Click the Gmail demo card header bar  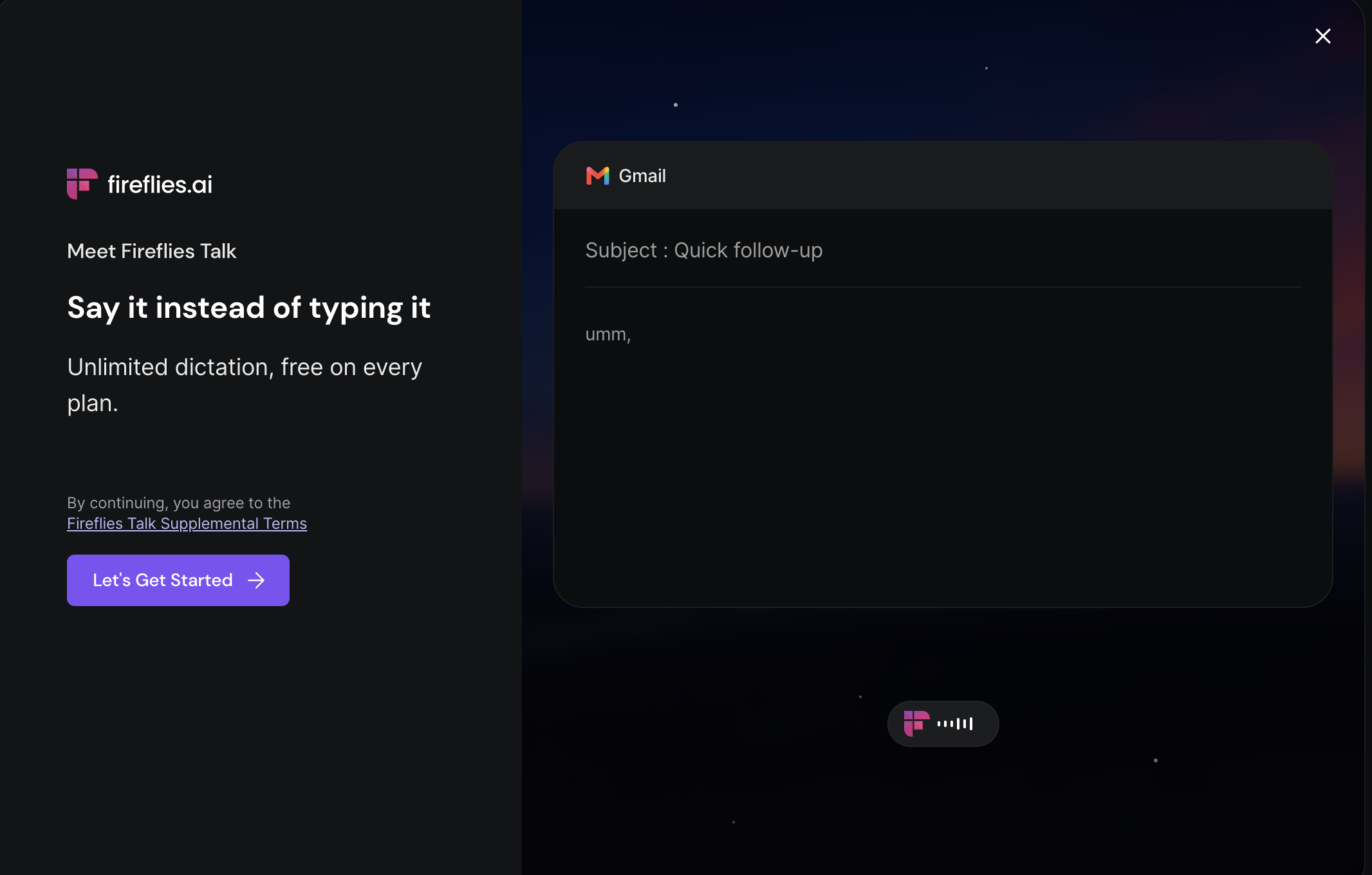943,176
